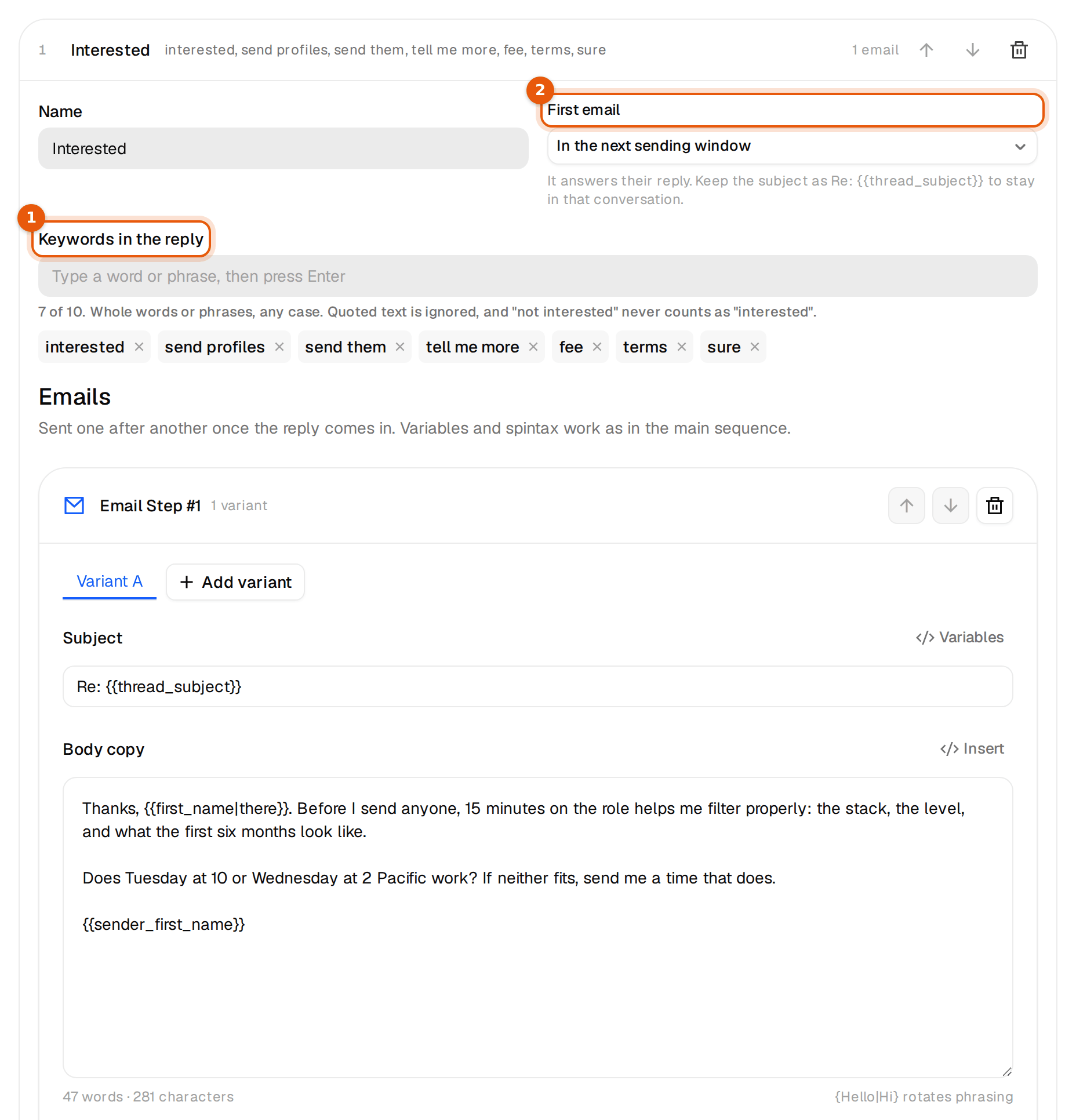Focus the rule Name field
The height and width of the screenshot is (1120, 1076).
(283, 148)
